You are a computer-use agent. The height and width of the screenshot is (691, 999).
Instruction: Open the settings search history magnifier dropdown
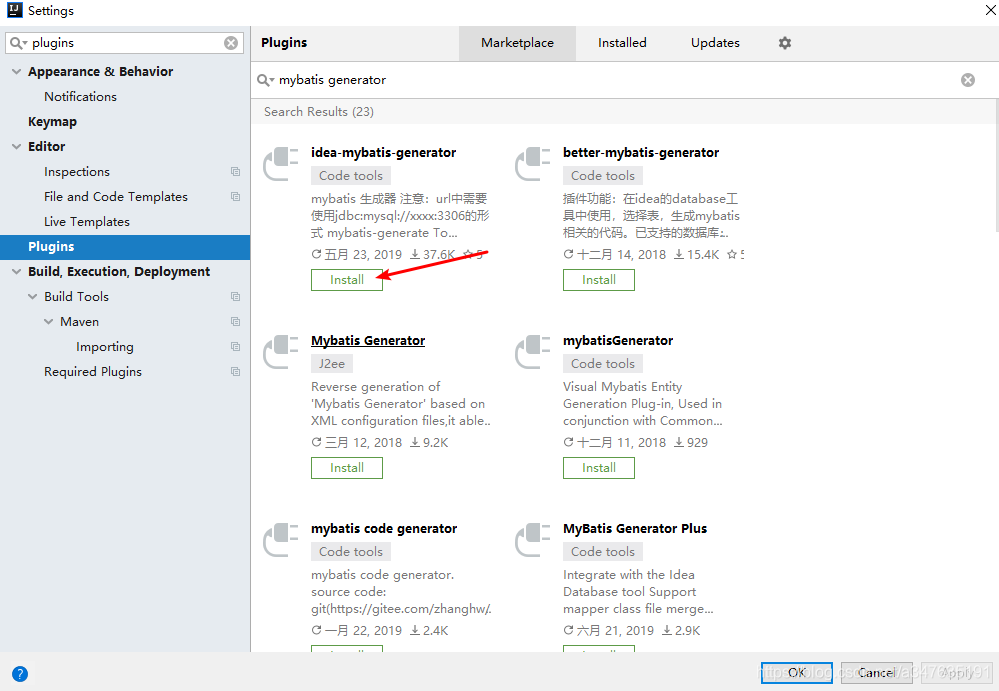(x=18, y=43)
